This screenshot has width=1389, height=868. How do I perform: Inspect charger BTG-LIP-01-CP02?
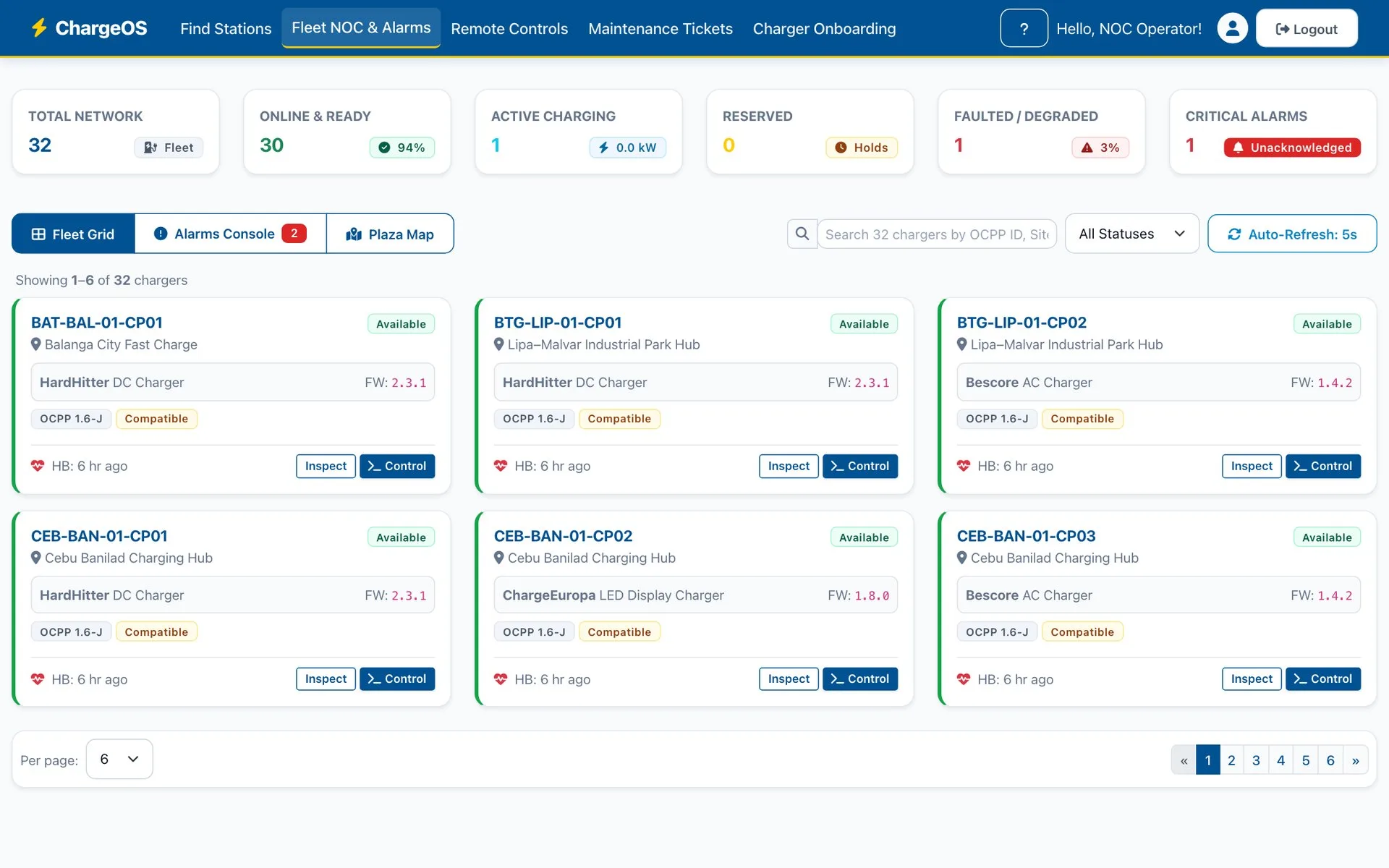[1252, 466]
